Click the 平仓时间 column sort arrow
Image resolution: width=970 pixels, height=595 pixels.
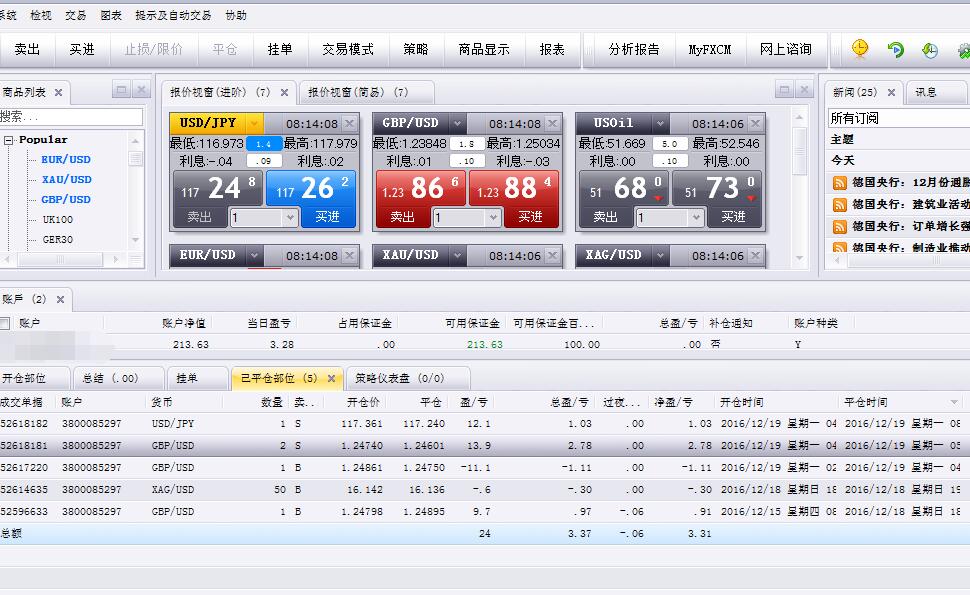954,402
